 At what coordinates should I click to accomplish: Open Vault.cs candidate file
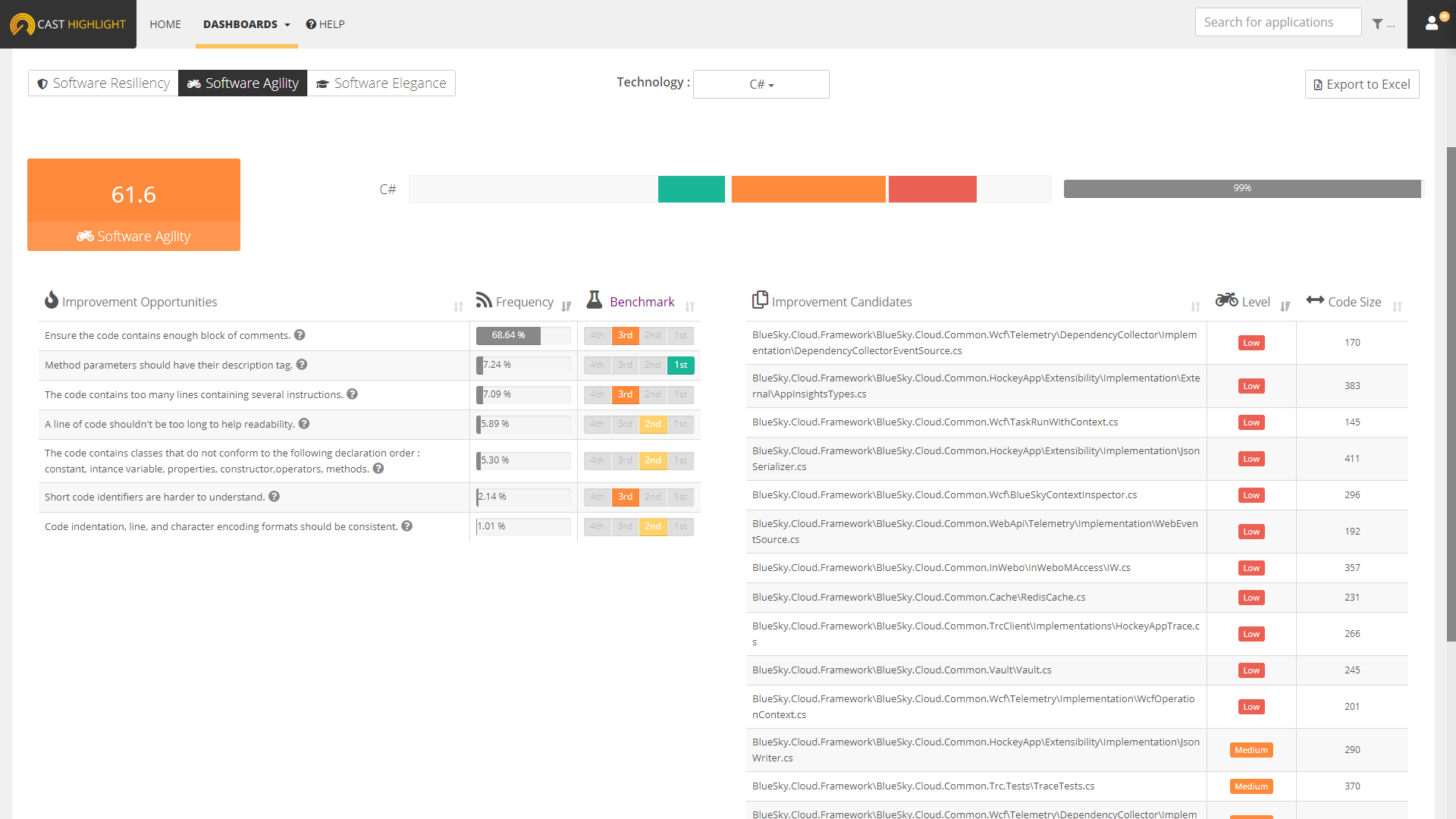902,670
